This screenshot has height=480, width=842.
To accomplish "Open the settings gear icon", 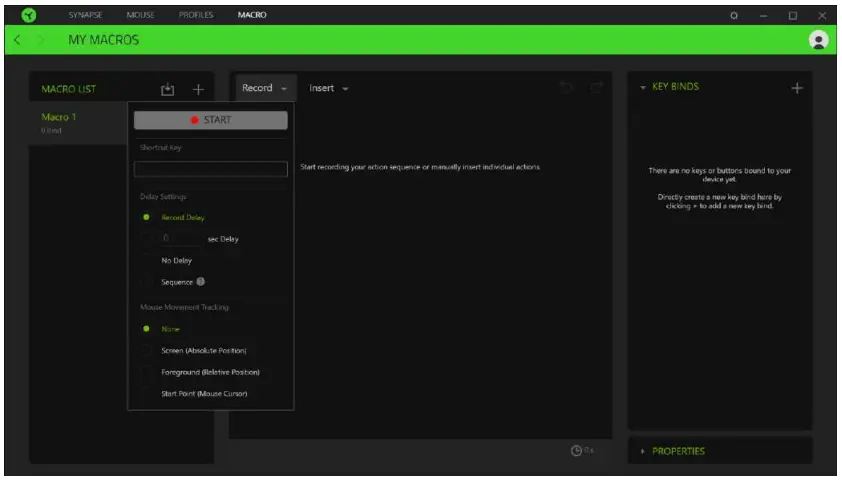I will coord(734,16).
